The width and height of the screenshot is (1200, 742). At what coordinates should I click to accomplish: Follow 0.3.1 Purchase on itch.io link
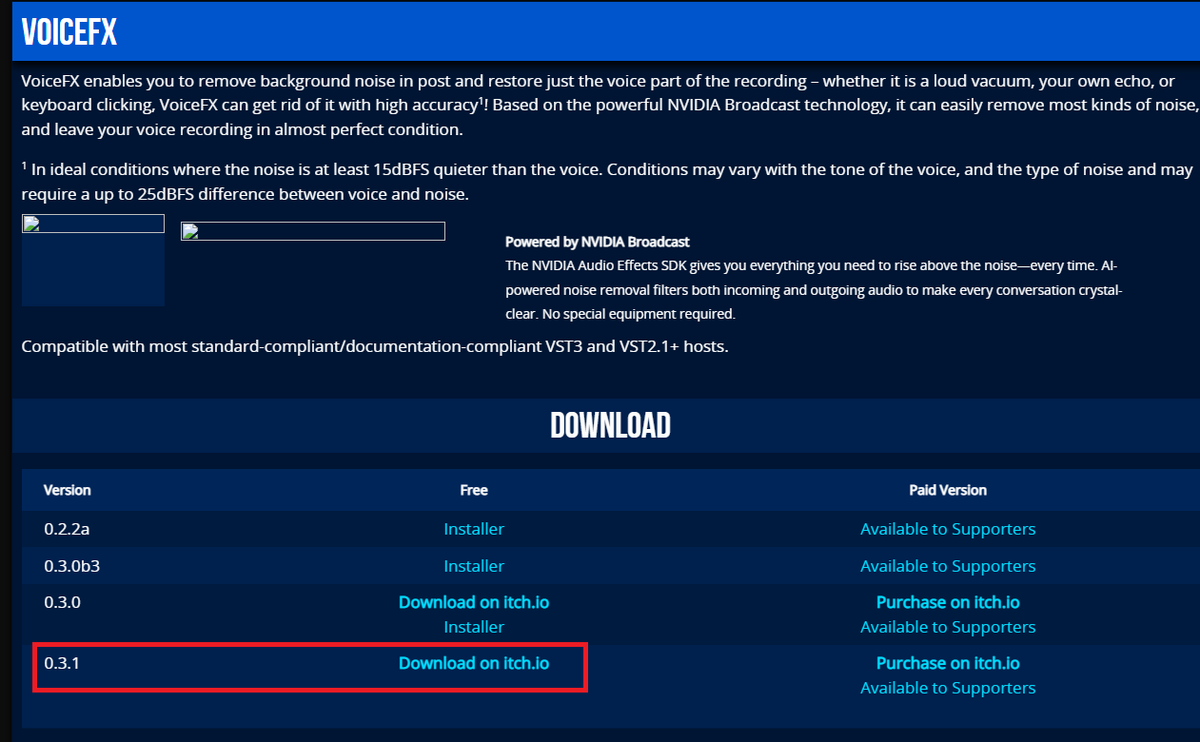click(x=948, y=663)
